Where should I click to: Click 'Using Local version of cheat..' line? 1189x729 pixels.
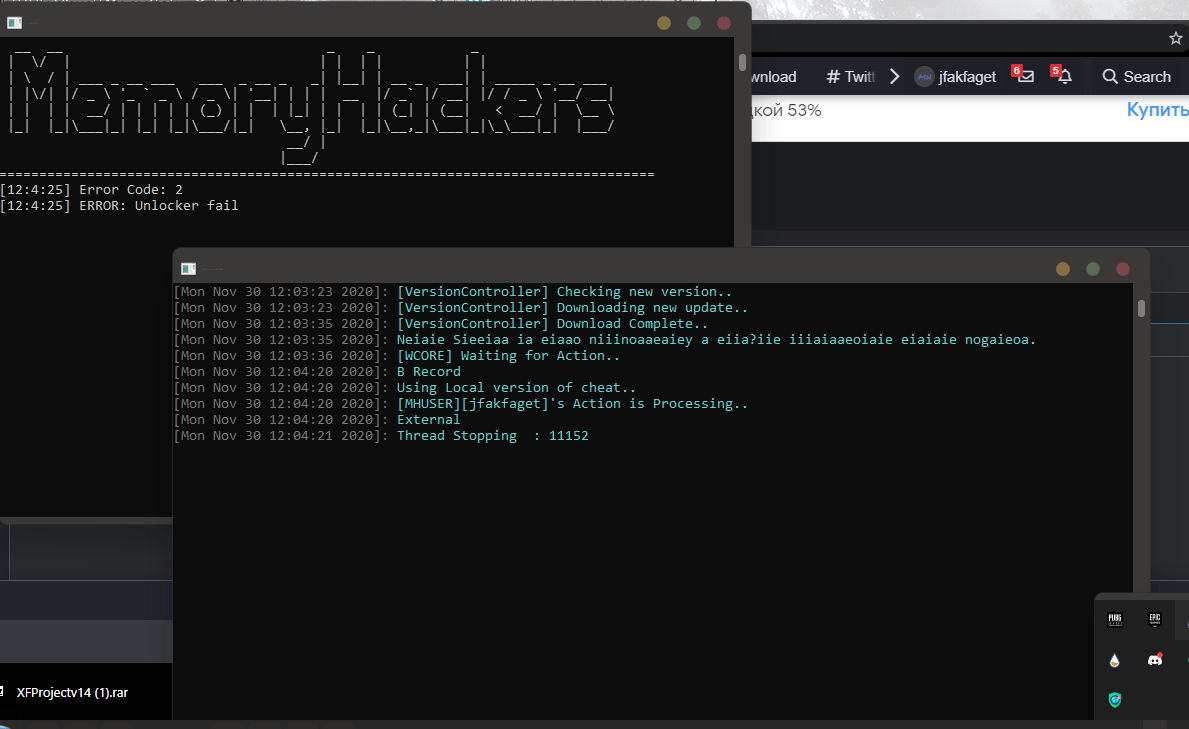pyautogui.click(x=405, y=388)
